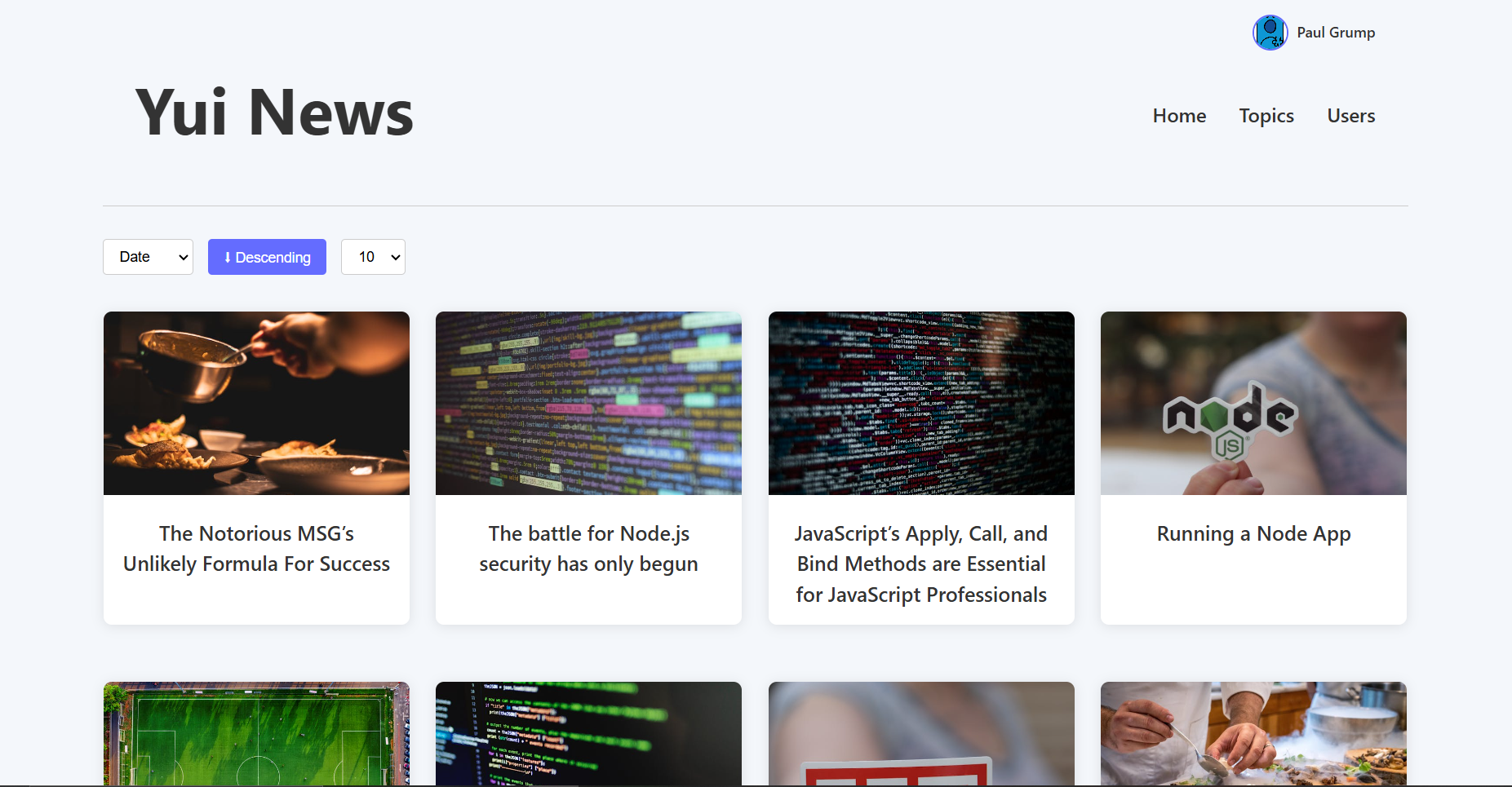Open the Paul Grump user name

1336,33
